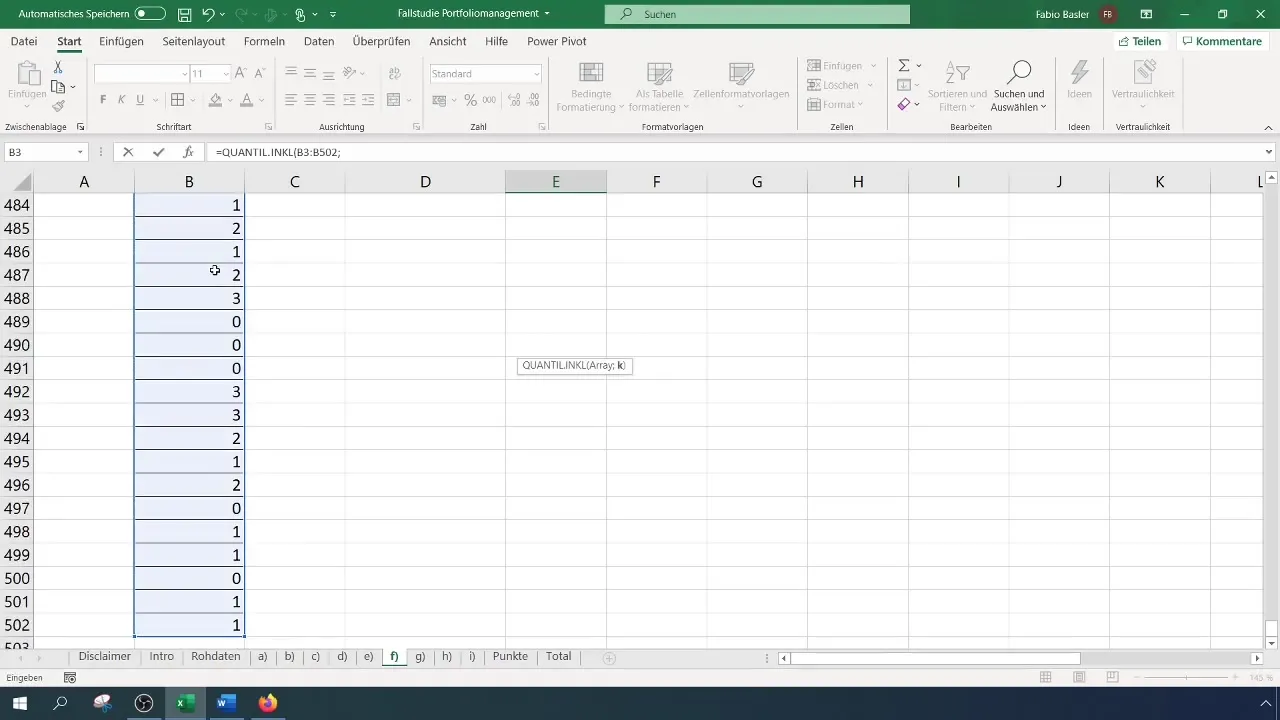The height and width of the screenshot is (720, 1280).
Task: Open the Schriftart dialog launcher
Action: 268,127
